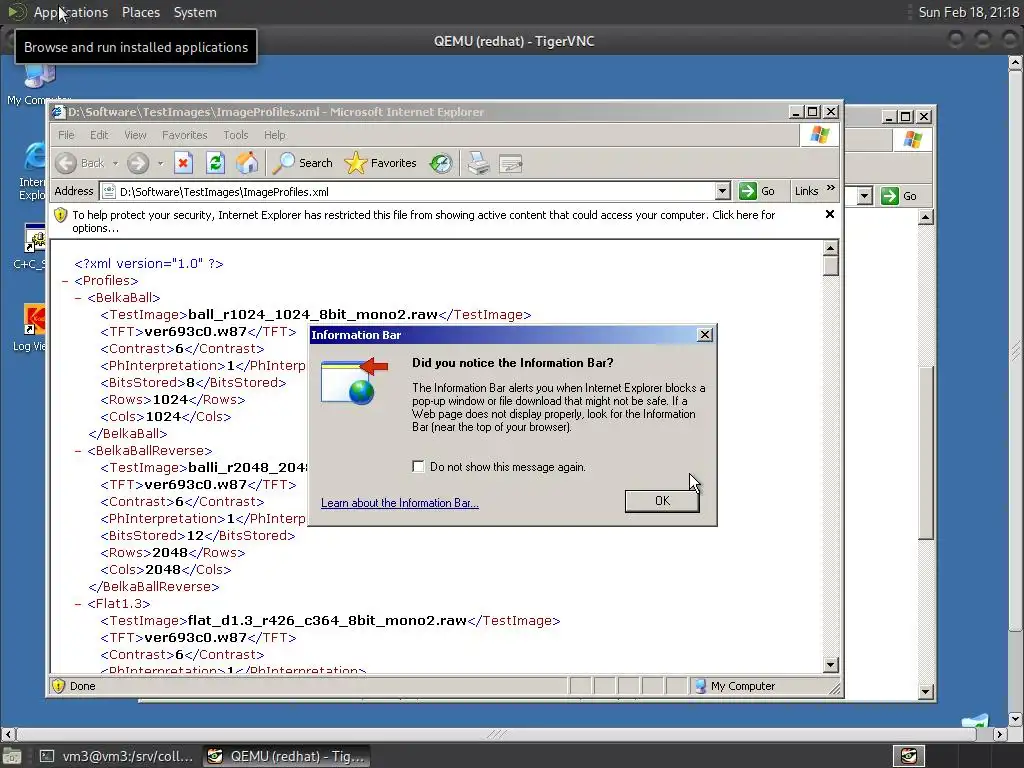The width and height of the screenshot is (1024, 768).
Task: Click the page icon in Address bar
Action: point(109,191)
